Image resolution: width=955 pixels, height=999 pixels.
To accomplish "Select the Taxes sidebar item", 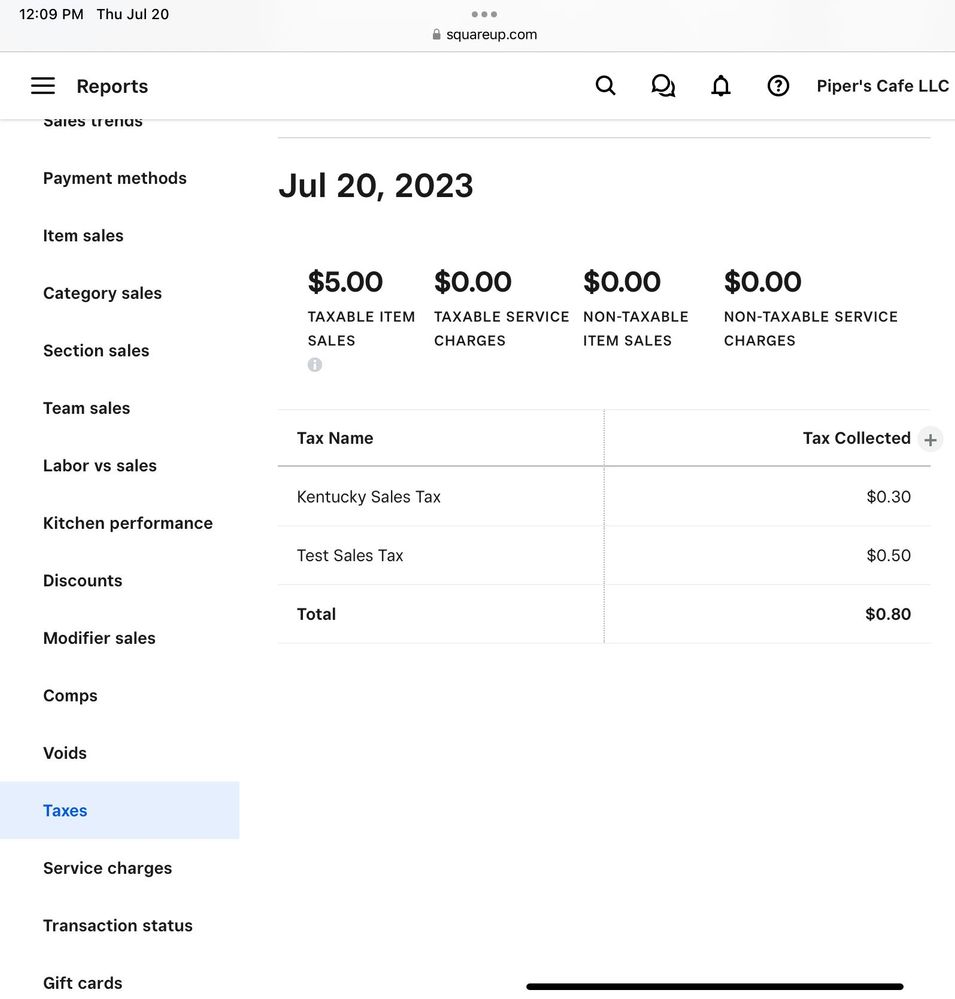I will point(65,811).
